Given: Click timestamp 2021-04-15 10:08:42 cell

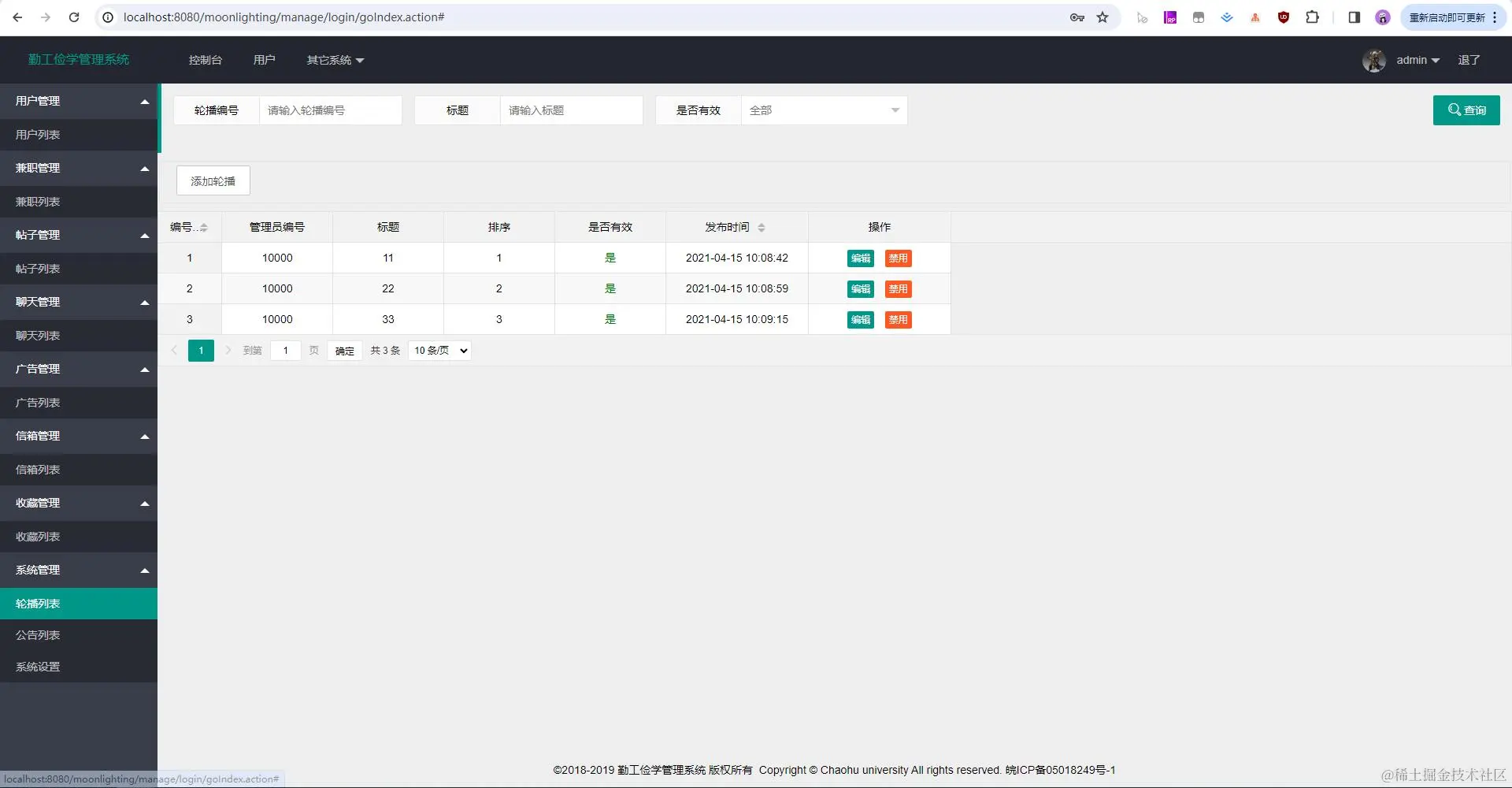Looking at the screenshot, I should [737, 258].
